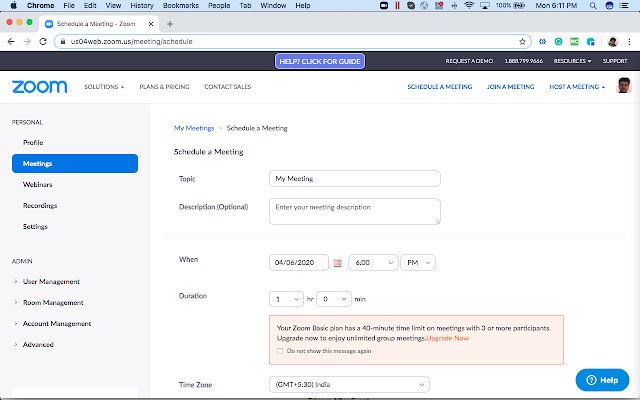Click the Zoom logo
Screen dimensions: 640x400
point(40,87)
